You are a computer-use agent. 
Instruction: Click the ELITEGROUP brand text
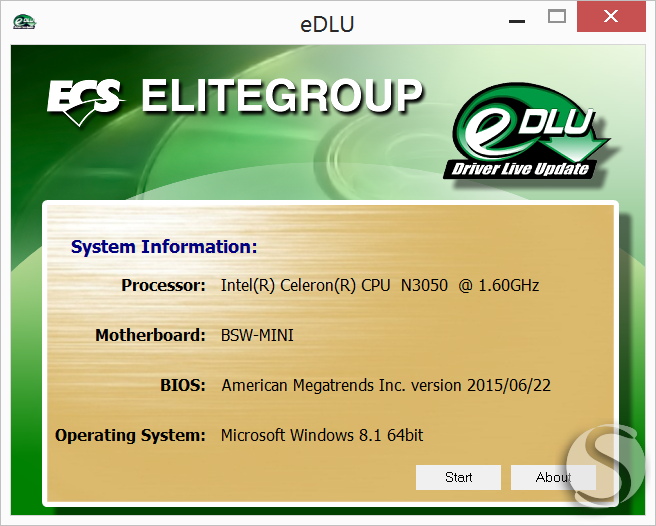[282, 96]
